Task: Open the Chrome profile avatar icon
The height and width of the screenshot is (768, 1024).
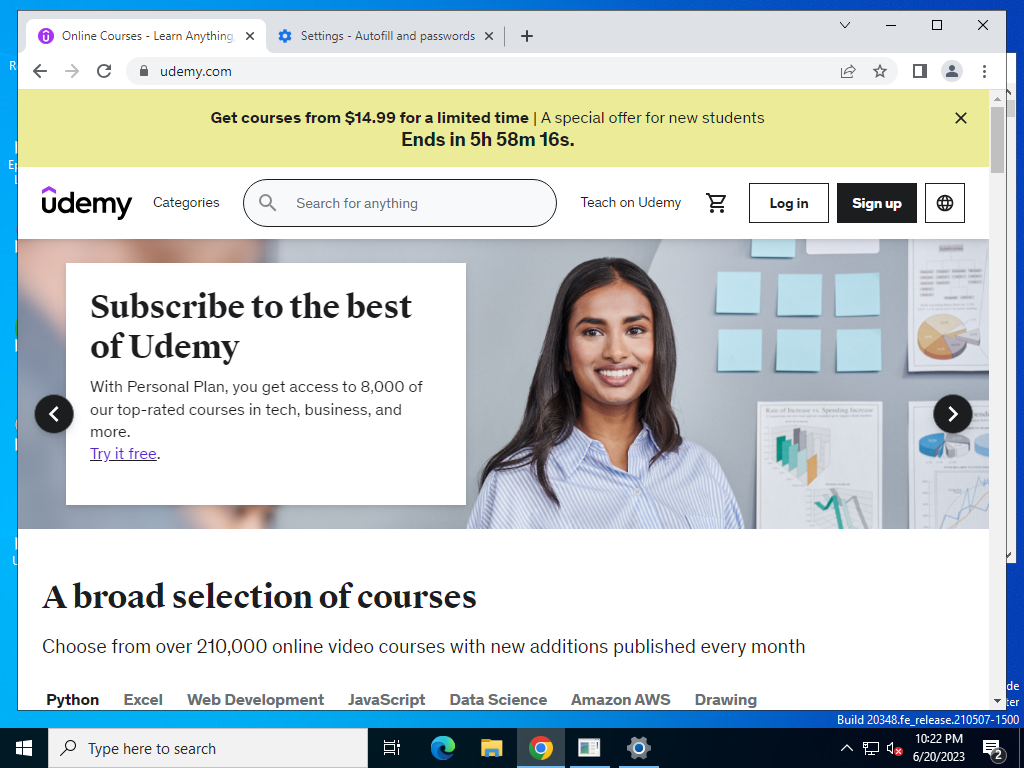Action: (952, 71)
